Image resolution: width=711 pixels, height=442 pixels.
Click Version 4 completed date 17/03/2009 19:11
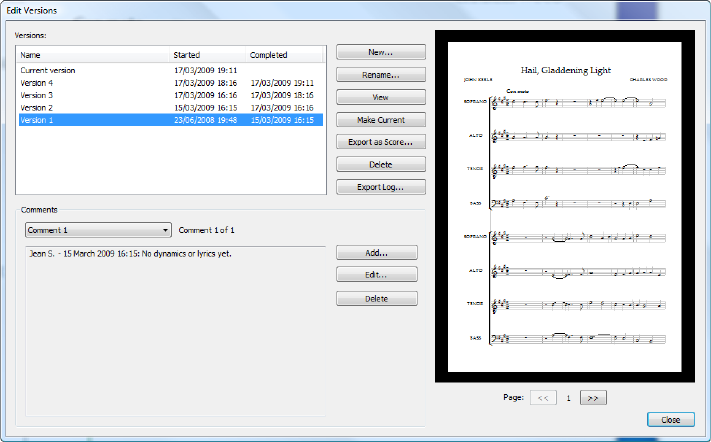point(282,83)
